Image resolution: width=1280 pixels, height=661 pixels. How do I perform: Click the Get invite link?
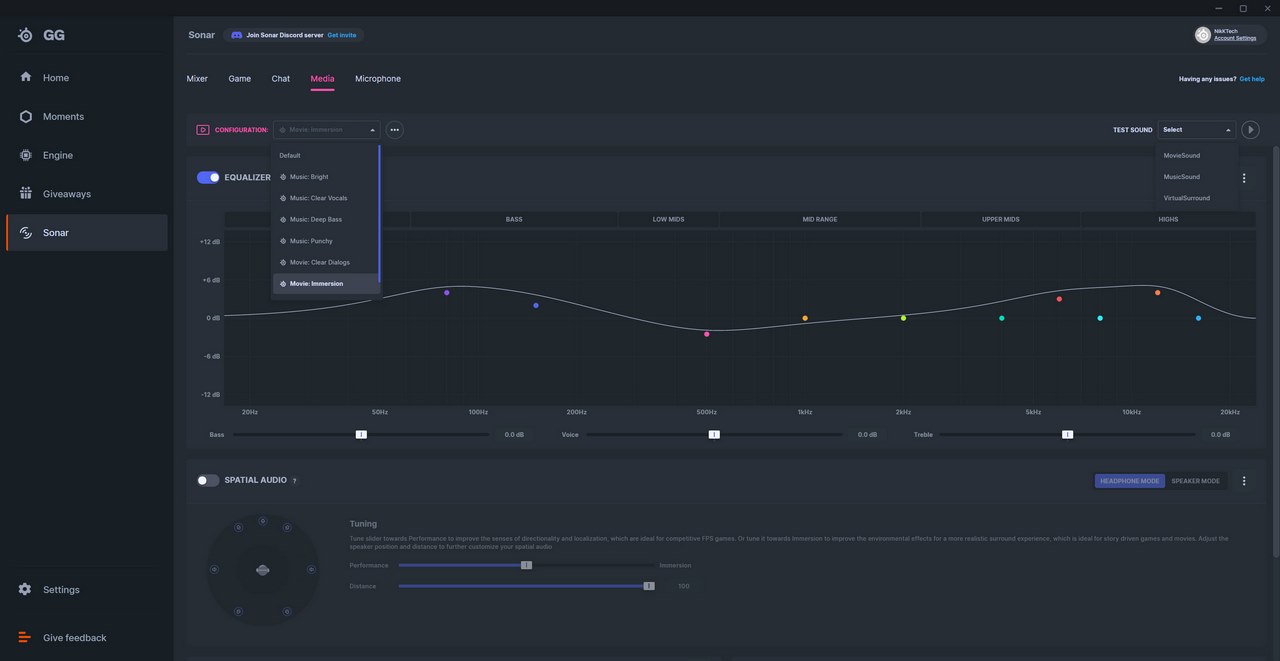pos(342,35)
